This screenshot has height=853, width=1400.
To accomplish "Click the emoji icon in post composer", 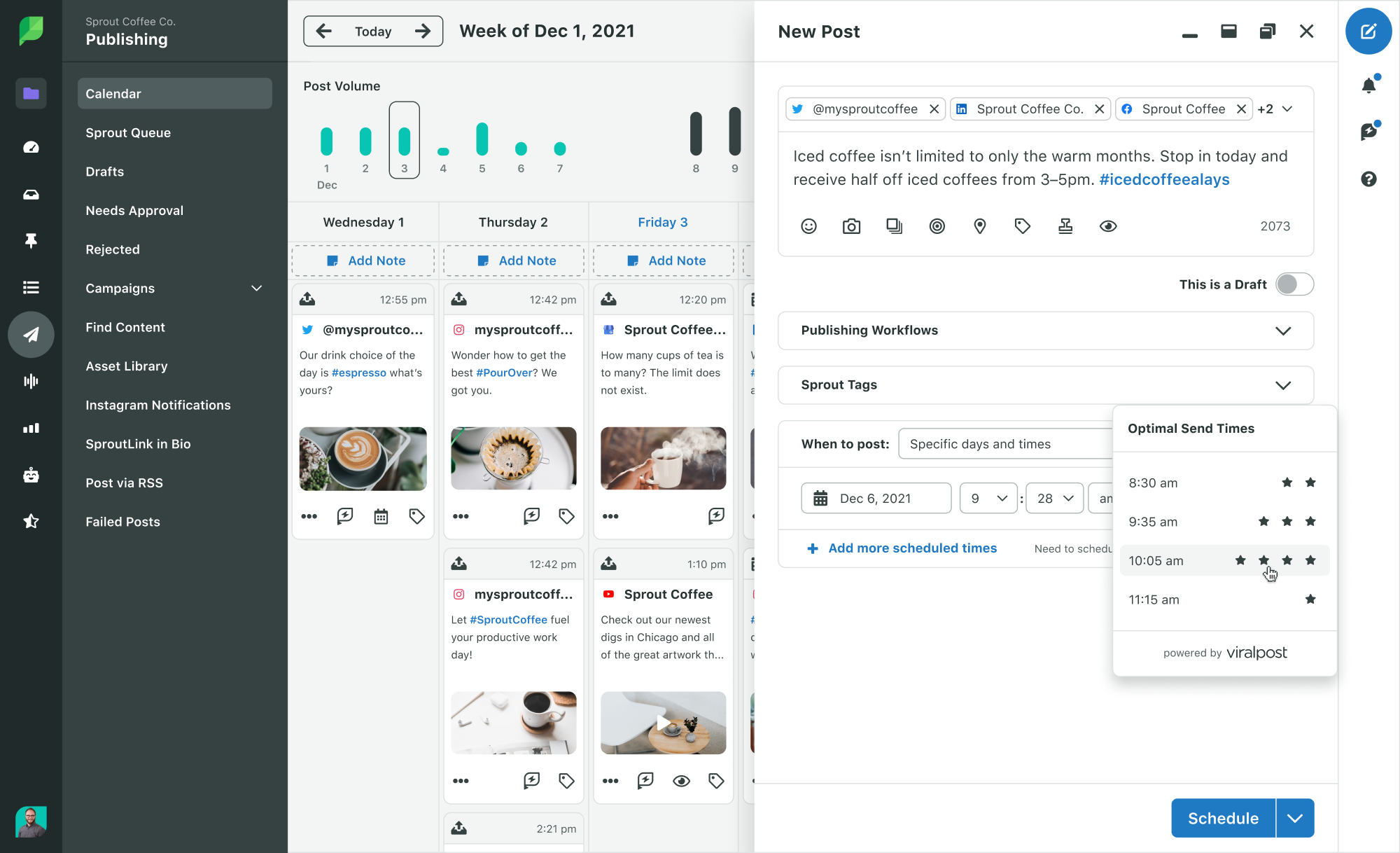I will [808, 226].
